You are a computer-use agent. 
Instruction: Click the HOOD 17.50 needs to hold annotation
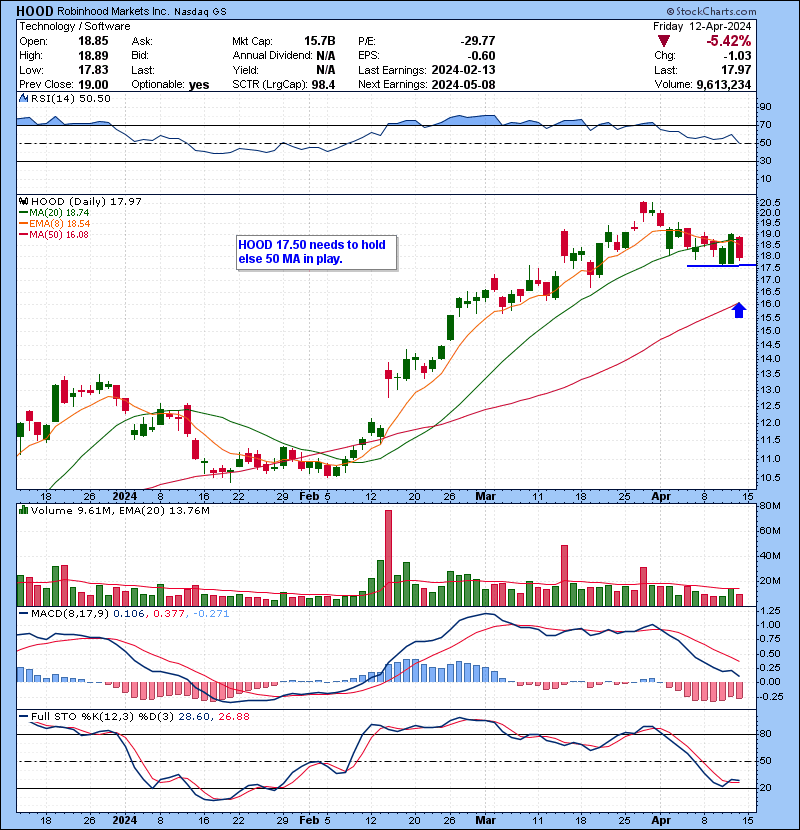click(x=316, y=252)
